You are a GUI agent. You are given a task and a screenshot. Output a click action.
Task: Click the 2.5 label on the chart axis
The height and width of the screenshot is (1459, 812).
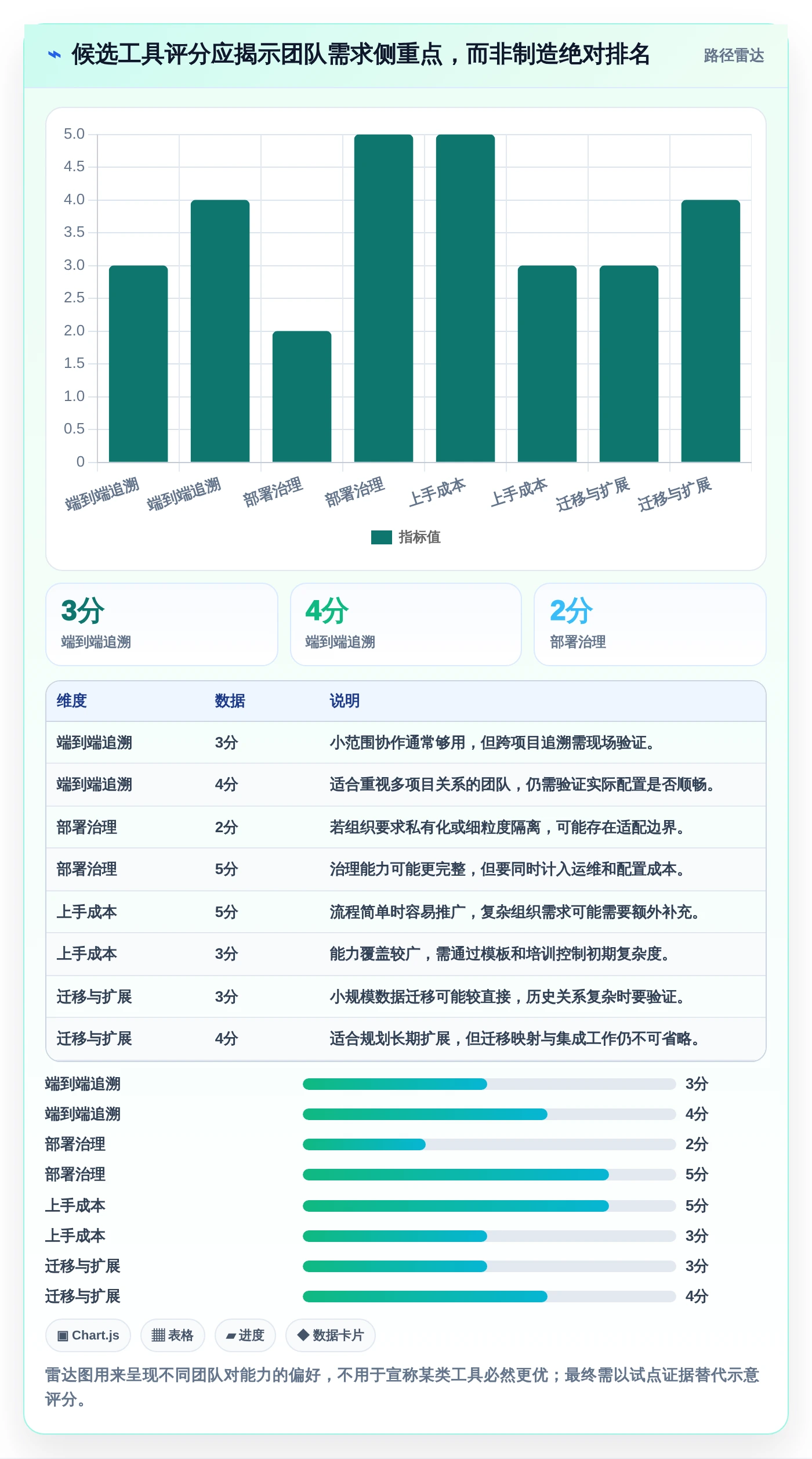74,298
